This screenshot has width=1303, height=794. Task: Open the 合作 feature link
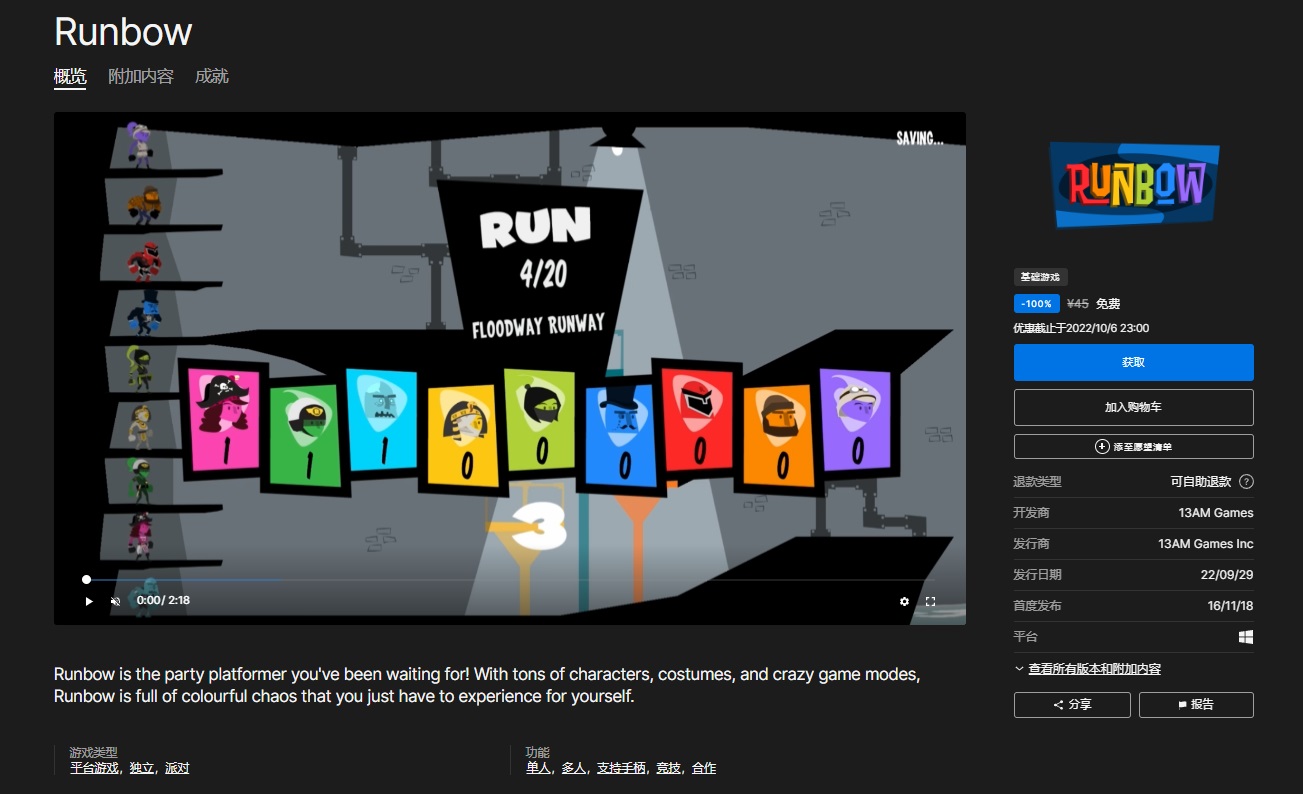tap(704, 768)
